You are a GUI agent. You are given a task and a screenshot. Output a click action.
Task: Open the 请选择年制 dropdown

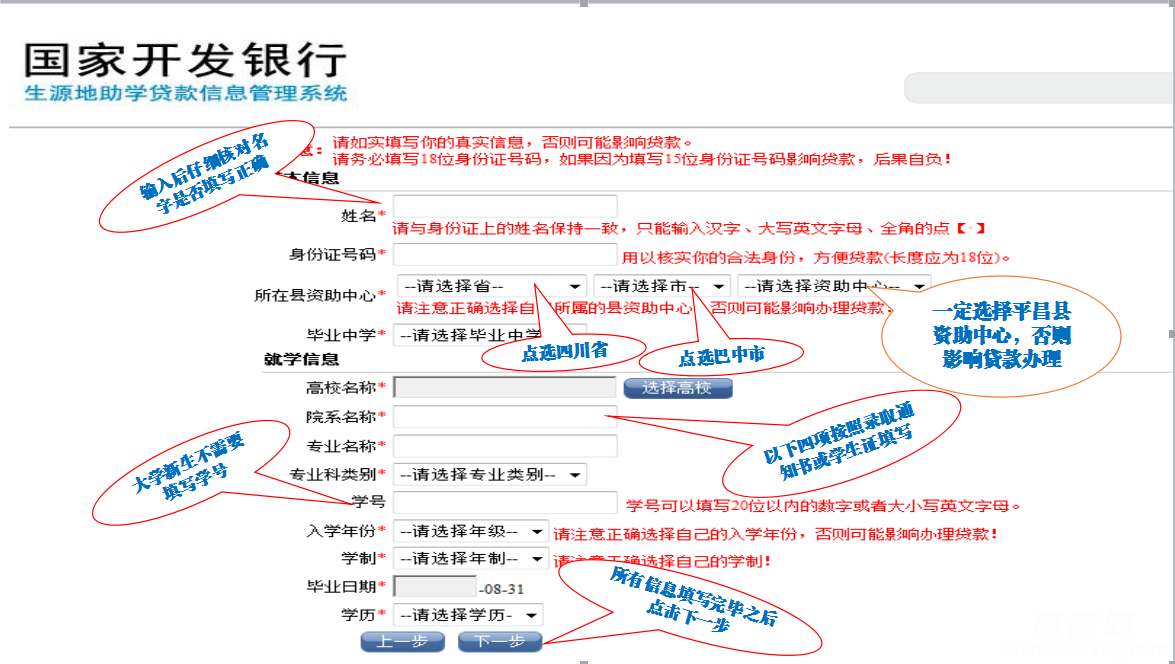tap(471, 559)
